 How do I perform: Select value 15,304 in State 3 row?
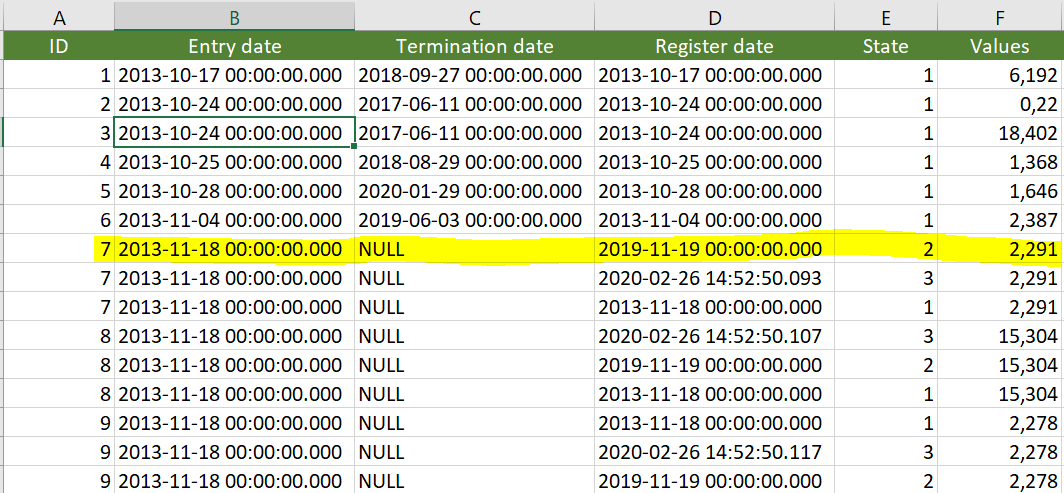(999, 335)
